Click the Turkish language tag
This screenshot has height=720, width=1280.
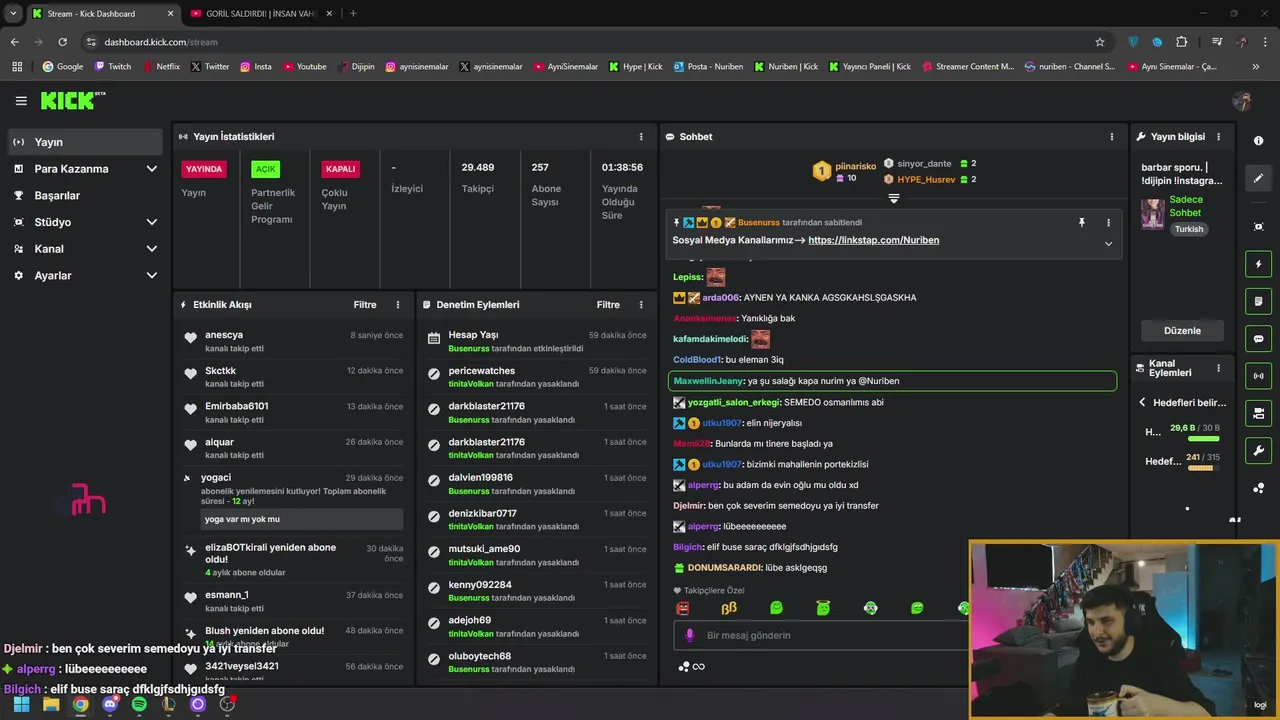click(x=1189, y=229)
